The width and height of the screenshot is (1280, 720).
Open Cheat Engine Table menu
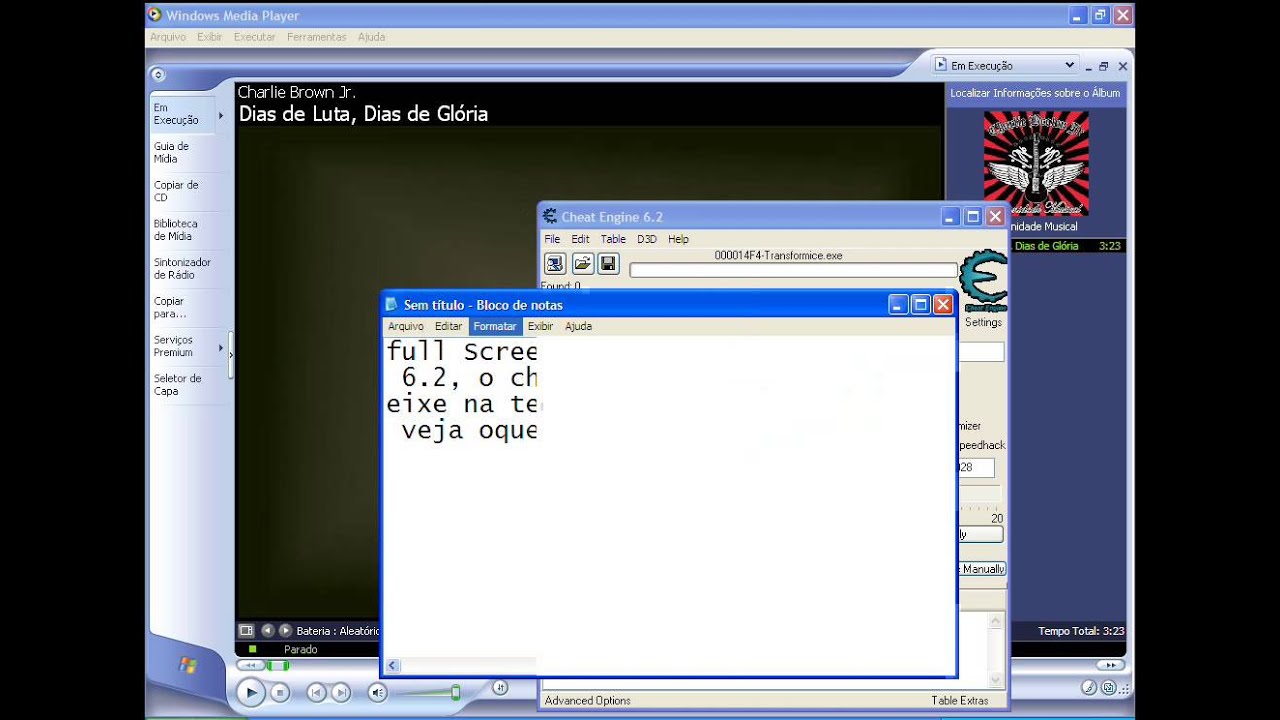coord(613,239)
